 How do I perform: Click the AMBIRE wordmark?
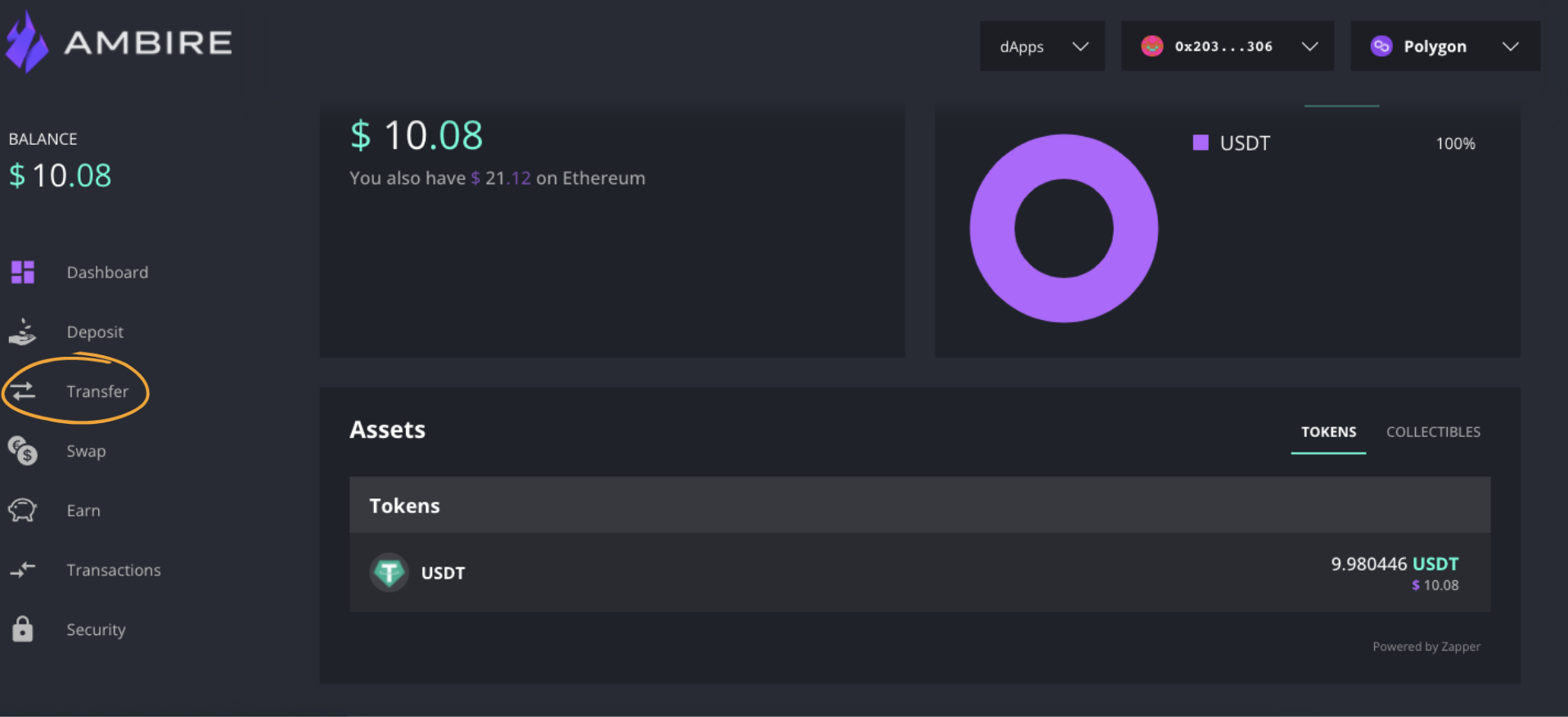[148, 43]
